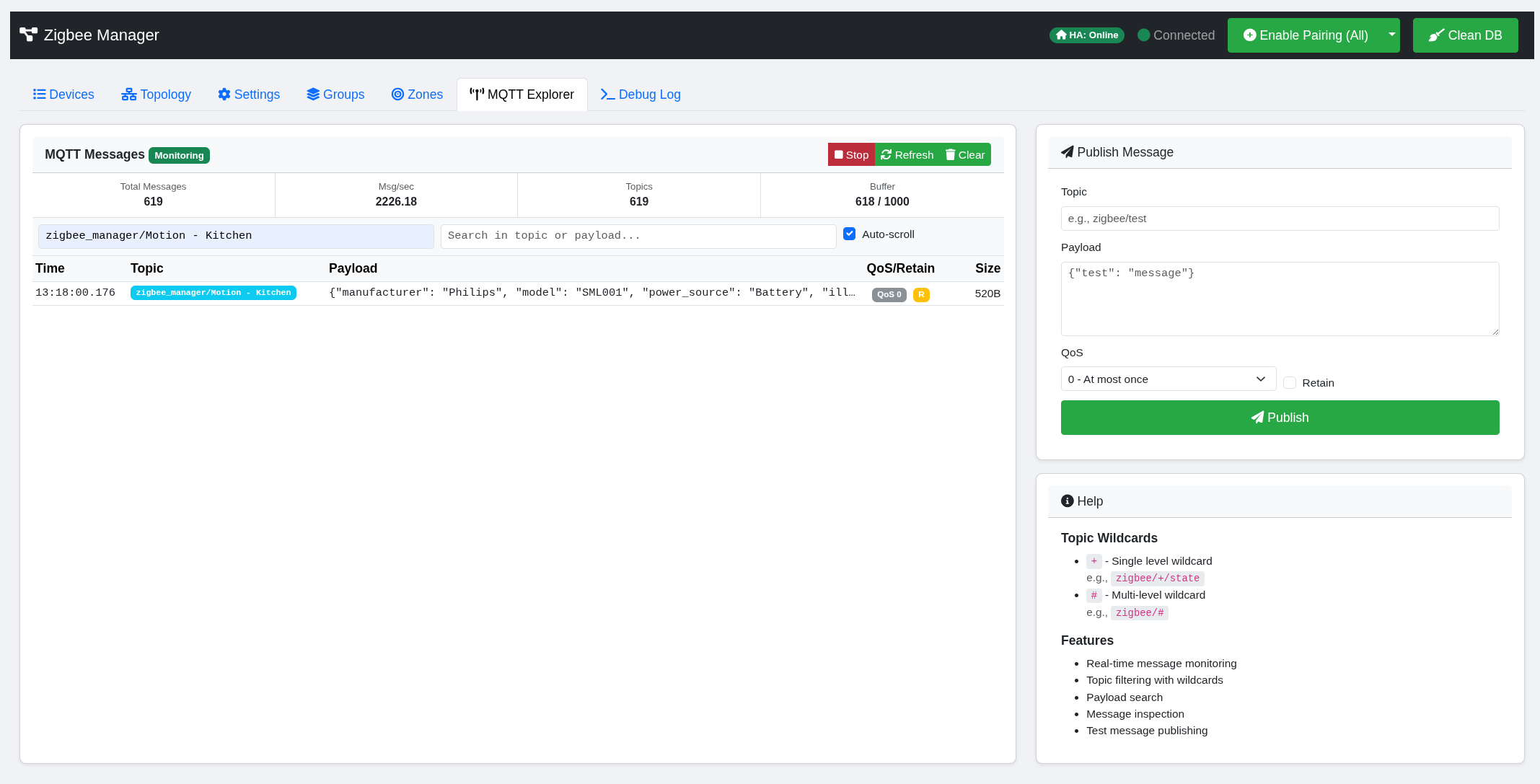Image resolution: width=1540 pixels, height=784 pixels.
Task: Select the timestamp 13:18:00.176
Action: pos(75,293)
